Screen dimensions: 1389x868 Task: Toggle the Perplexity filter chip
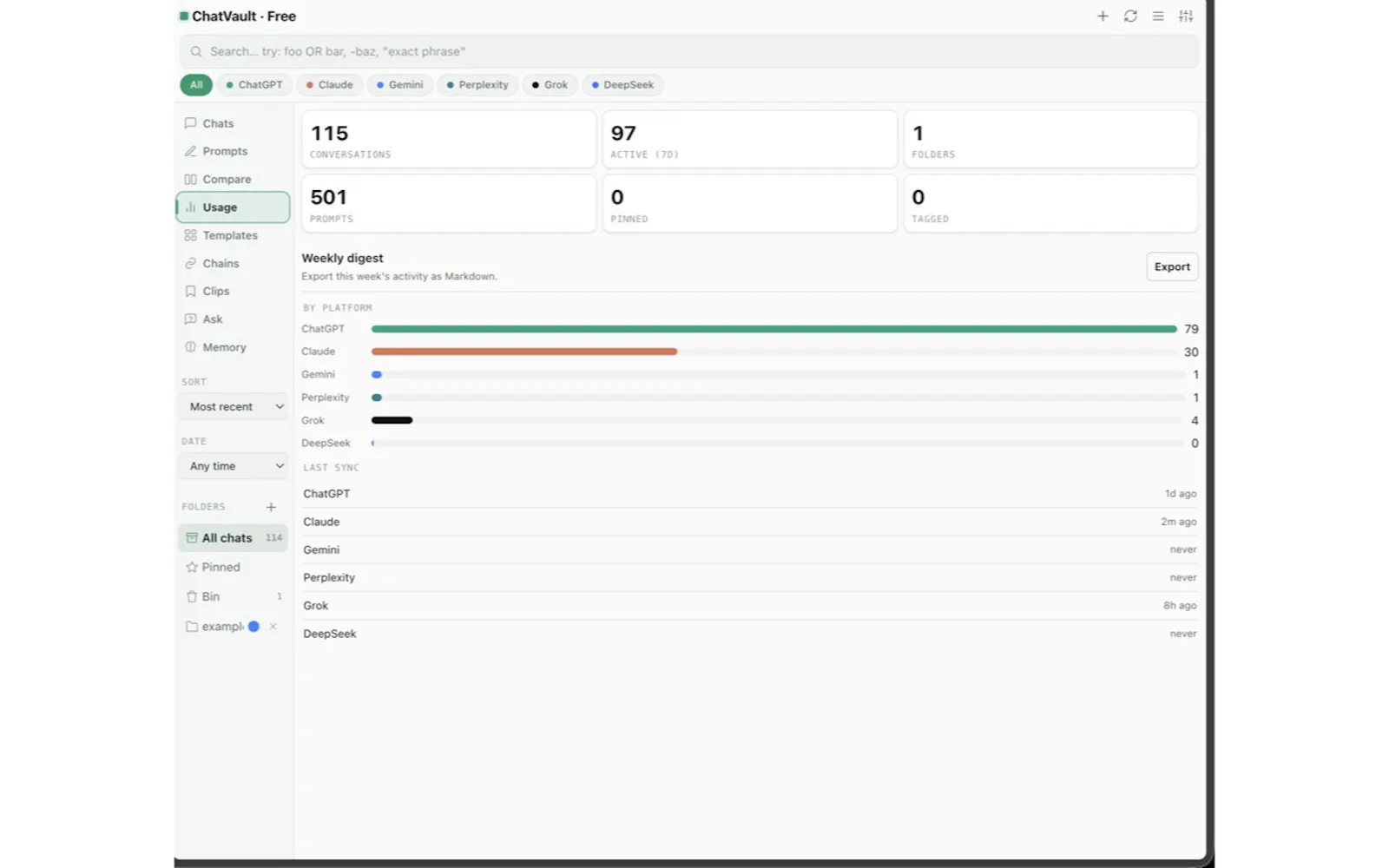pos(477,85)
